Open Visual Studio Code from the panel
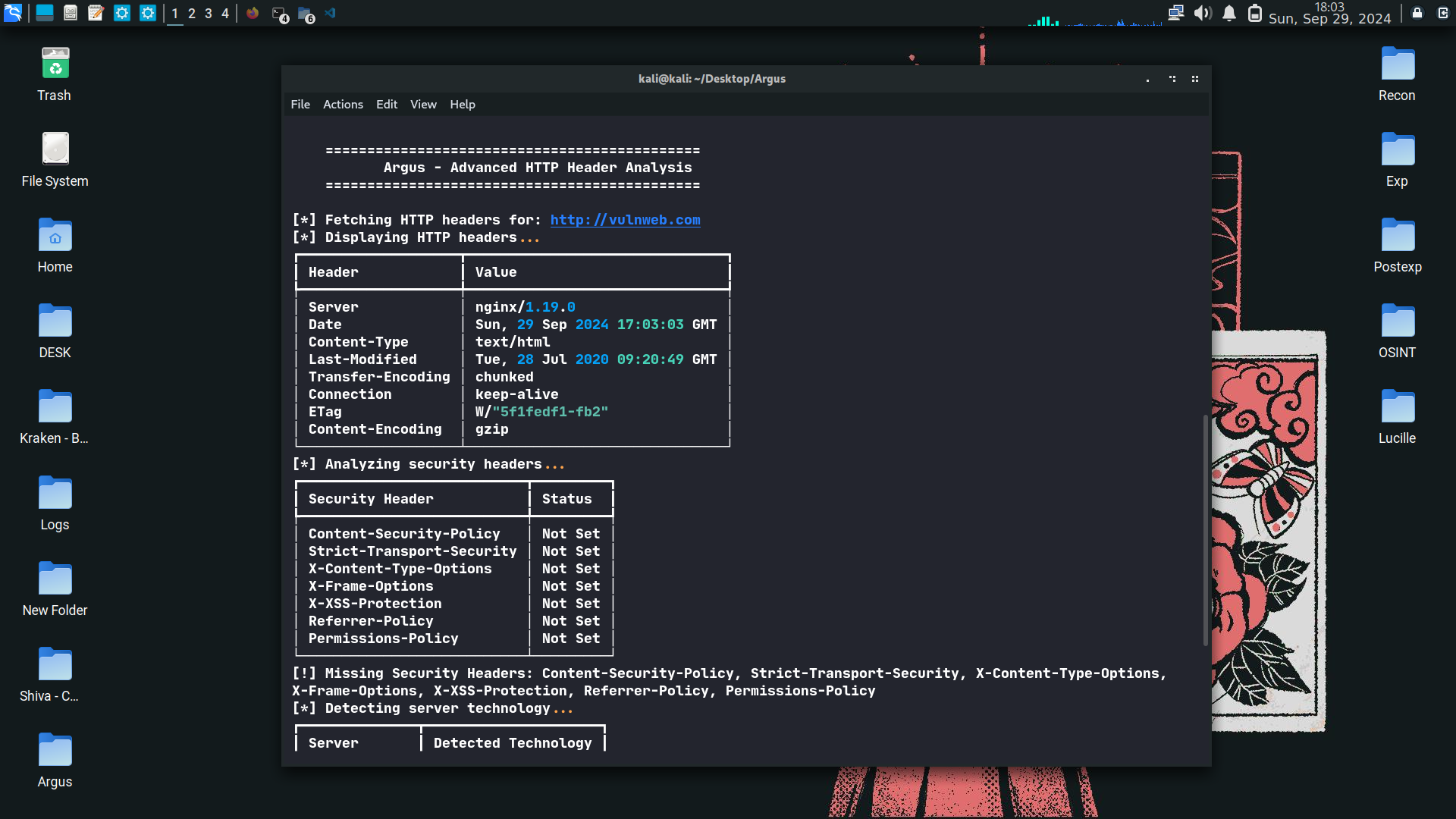Viewport: 1456px width, 819px height. 331,13
